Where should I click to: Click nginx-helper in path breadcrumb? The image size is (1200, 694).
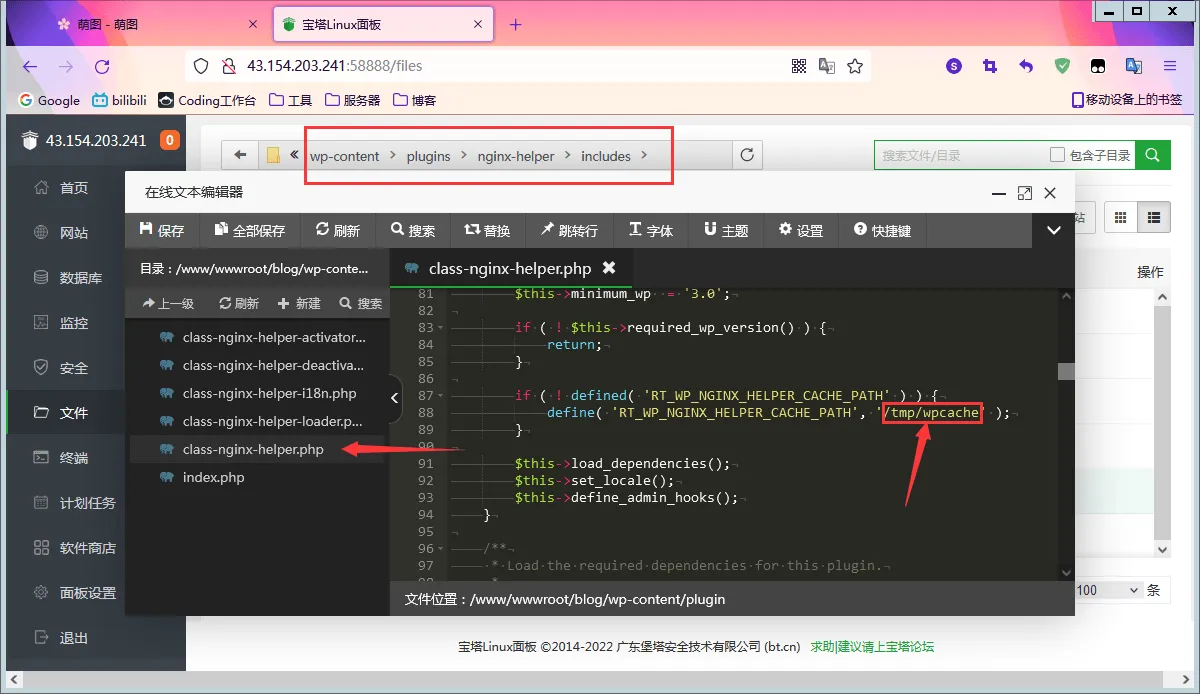pos(515,156)
